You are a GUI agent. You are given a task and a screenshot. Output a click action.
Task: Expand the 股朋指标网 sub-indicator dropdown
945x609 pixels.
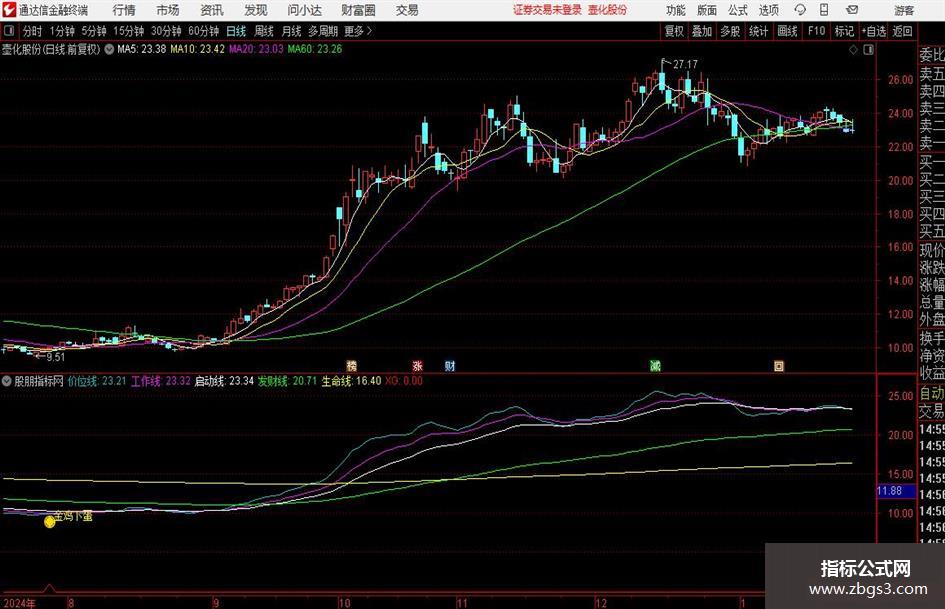pyautogui.click(x=7, y=381)
